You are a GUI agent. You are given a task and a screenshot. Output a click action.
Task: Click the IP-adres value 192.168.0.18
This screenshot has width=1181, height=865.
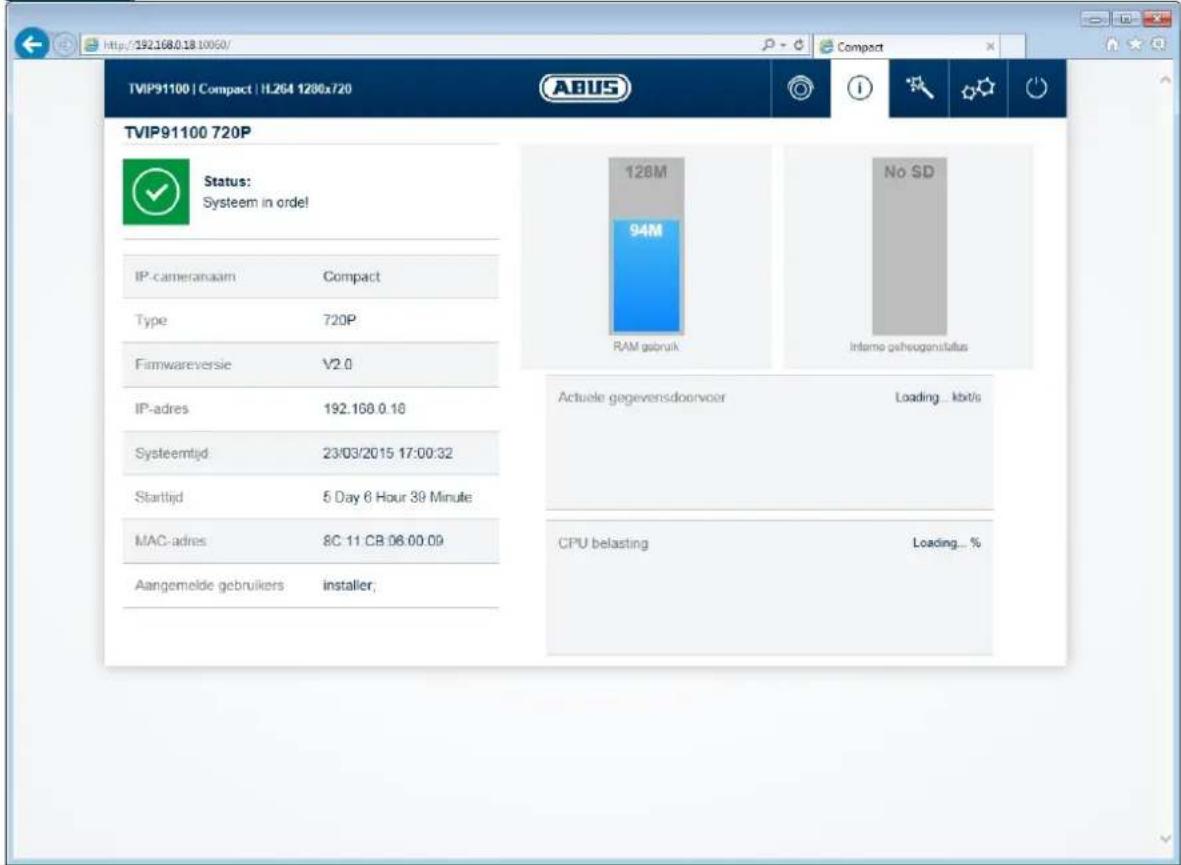[x=365, y=409]
